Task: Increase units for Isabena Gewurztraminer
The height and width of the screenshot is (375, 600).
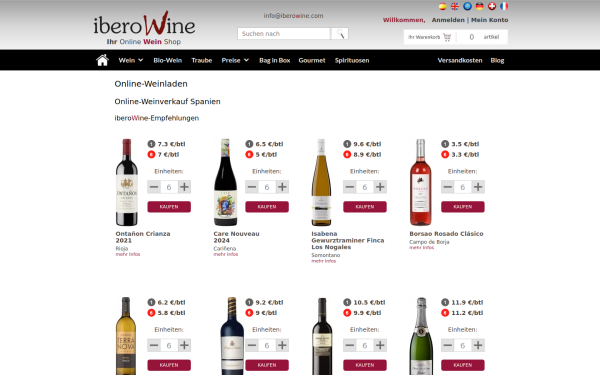Action: pyautogui.click(x=380, y=187)
